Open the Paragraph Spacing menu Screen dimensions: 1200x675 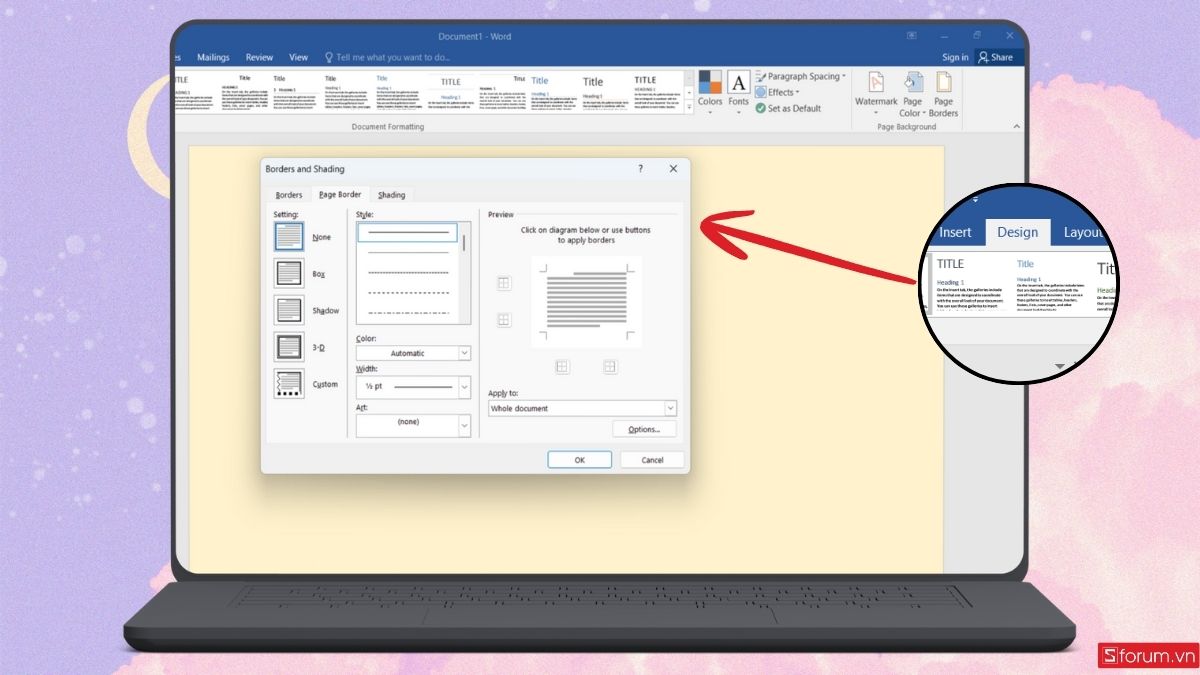(x=800, y=76)
